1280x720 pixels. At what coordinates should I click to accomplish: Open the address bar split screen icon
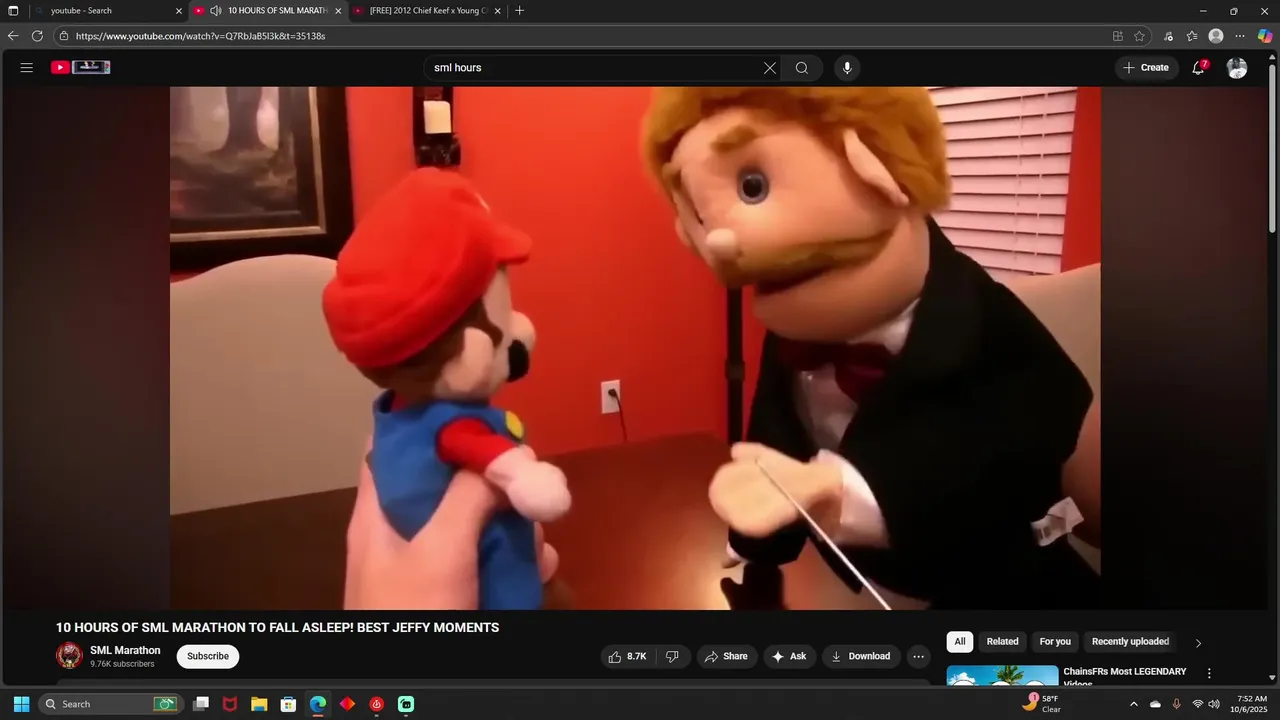tap(1118, 36)
